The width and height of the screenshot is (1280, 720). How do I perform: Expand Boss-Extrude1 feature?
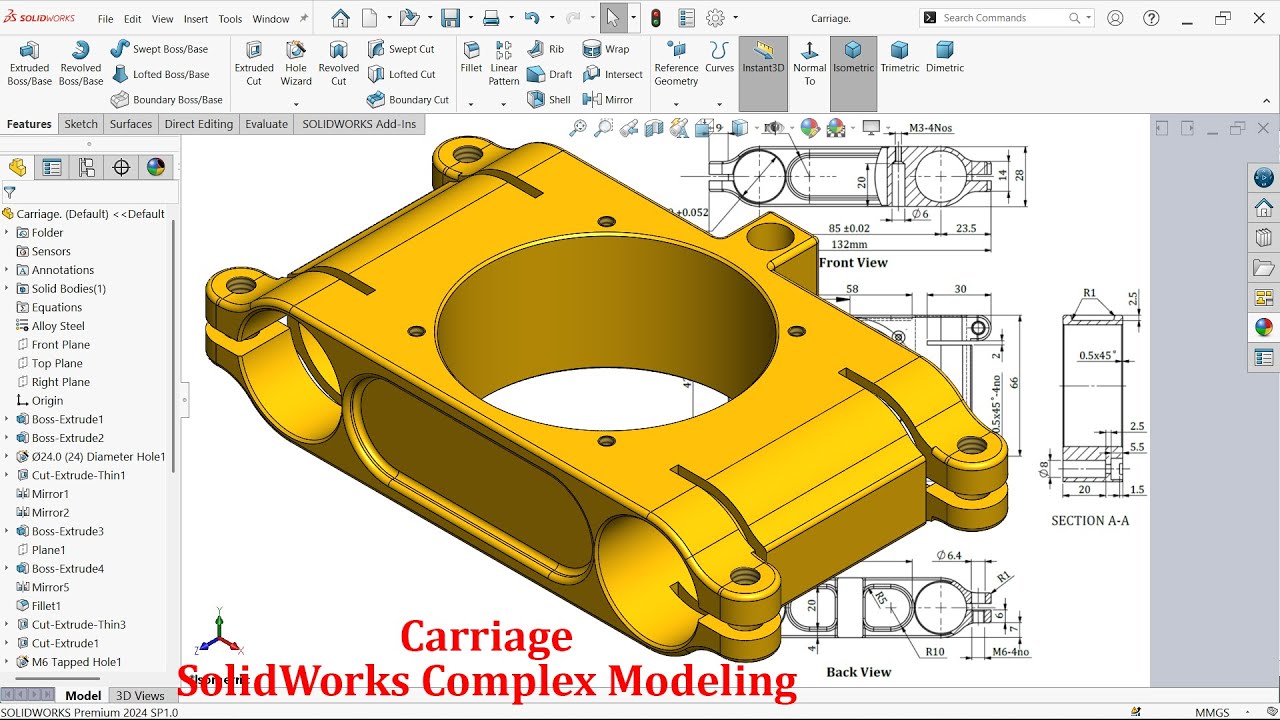[x=6, y=419]
